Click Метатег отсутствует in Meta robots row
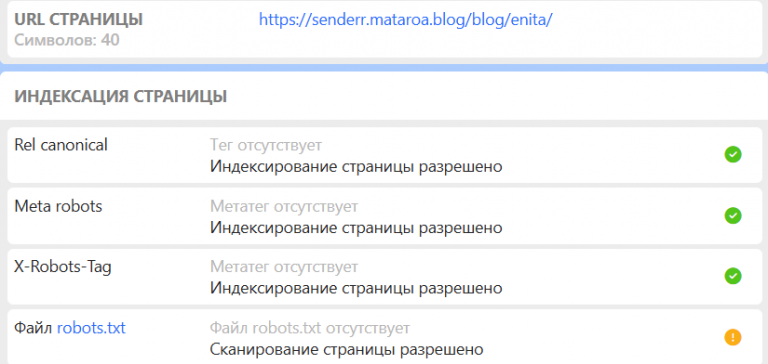768x364 pixels. (284, 206)
